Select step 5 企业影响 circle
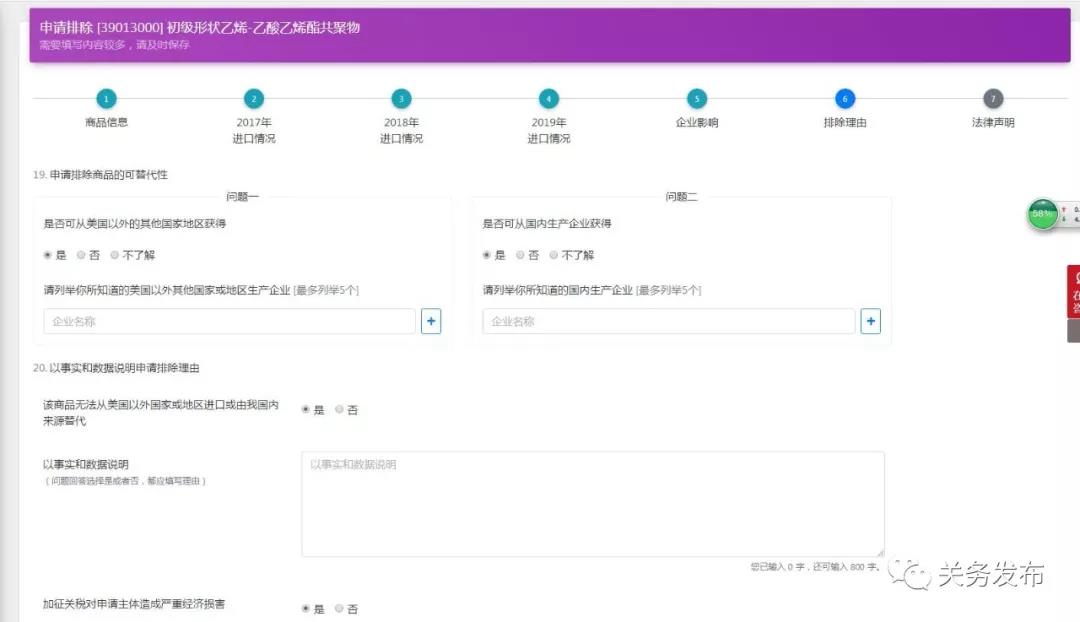The image size is (1080, 622). tap(697, 99)
